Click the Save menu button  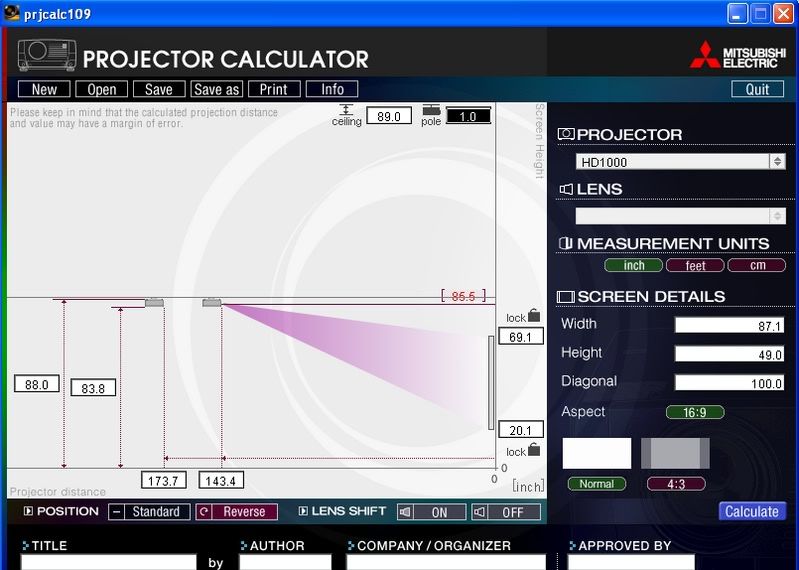pos(159,89)
